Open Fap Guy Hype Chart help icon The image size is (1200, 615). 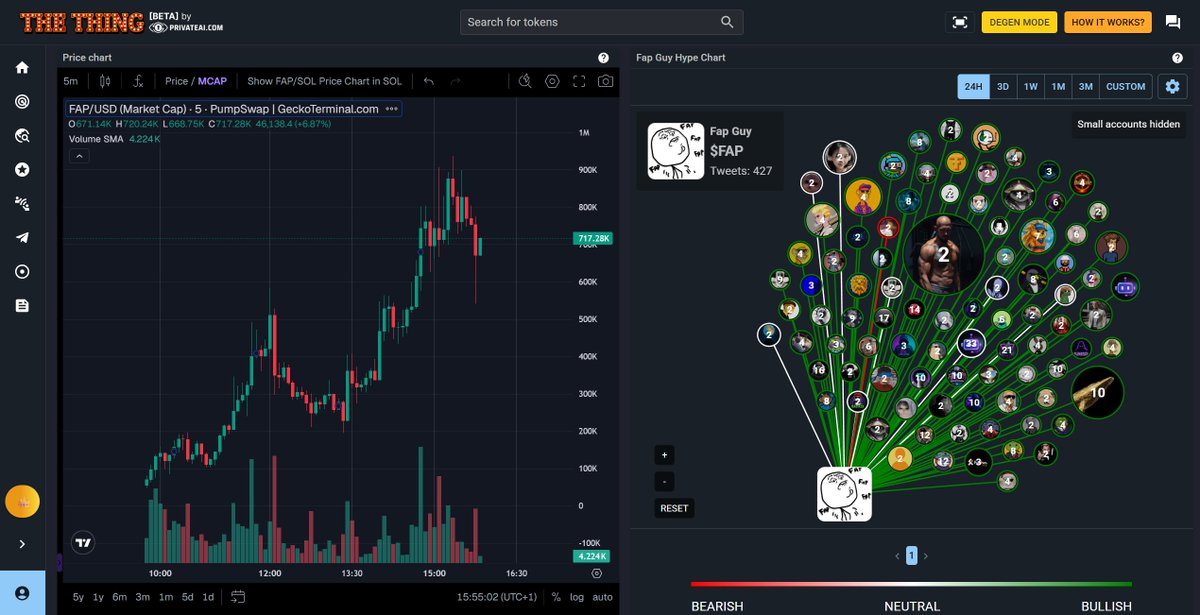click(x=1177, y=58)
